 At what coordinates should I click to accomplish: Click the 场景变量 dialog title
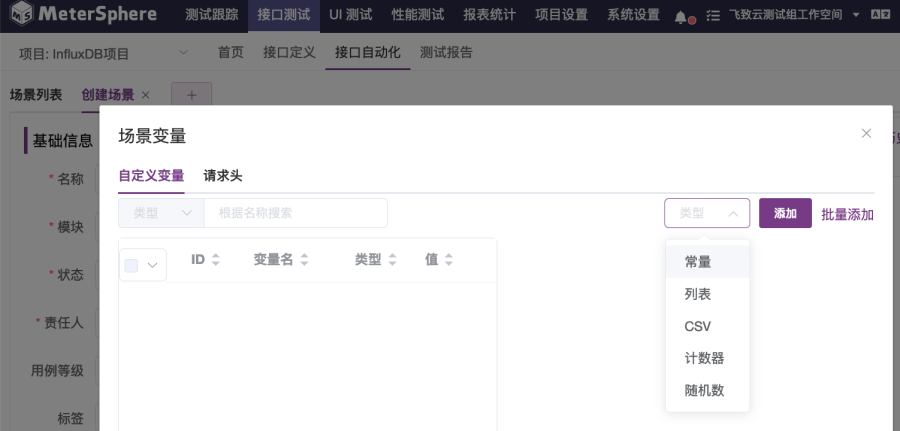pos(152,136)
